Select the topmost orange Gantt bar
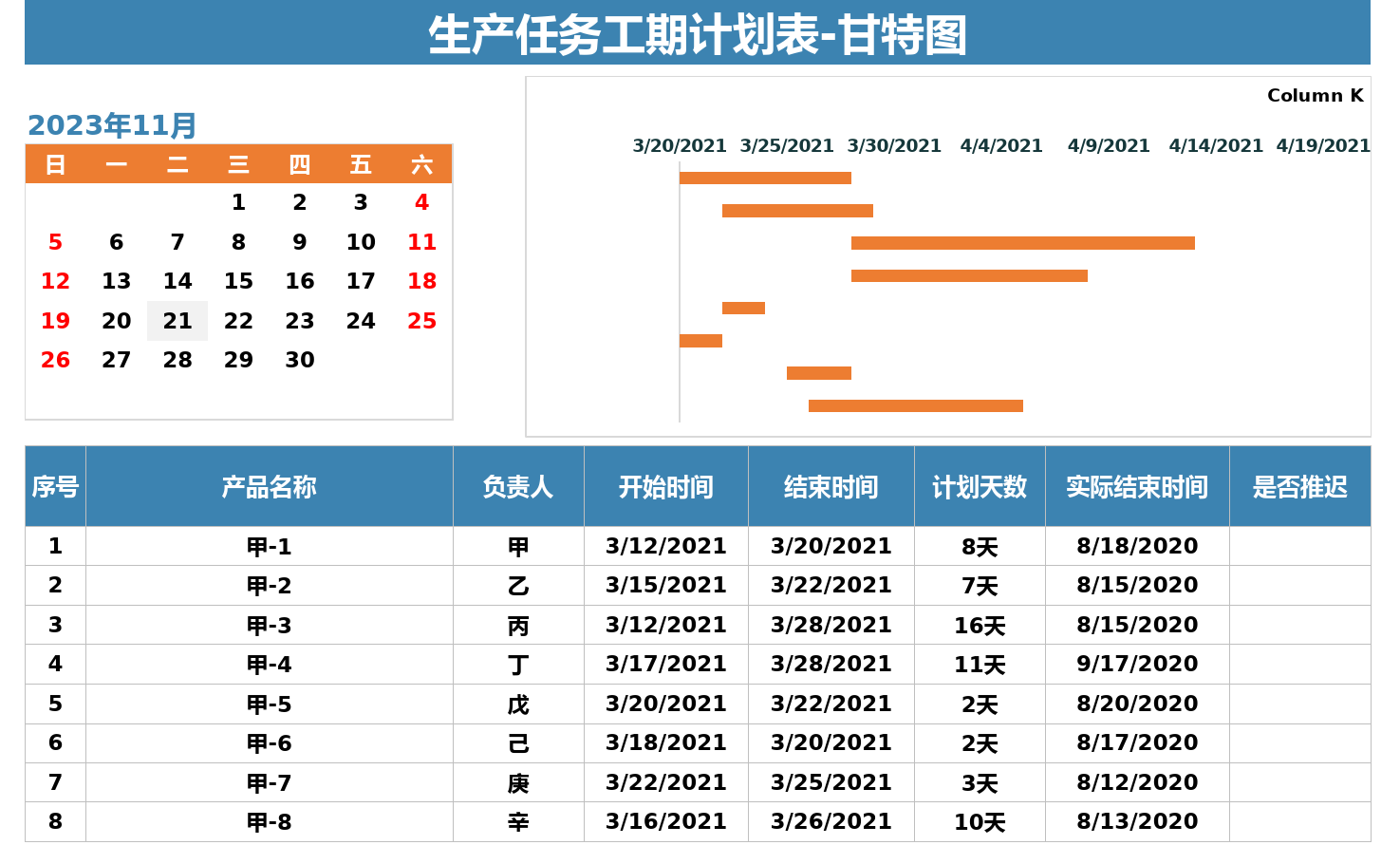 coord(765,178)
